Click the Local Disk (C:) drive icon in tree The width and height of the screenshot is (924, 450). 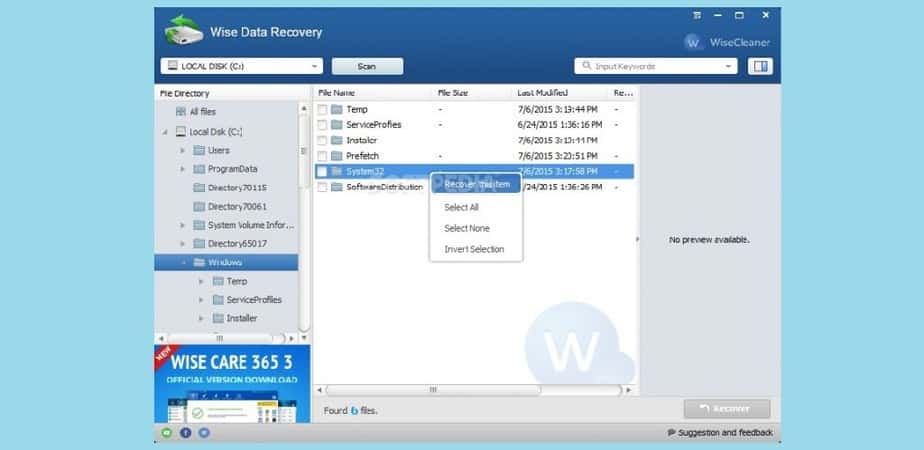[x=181, y=131]
